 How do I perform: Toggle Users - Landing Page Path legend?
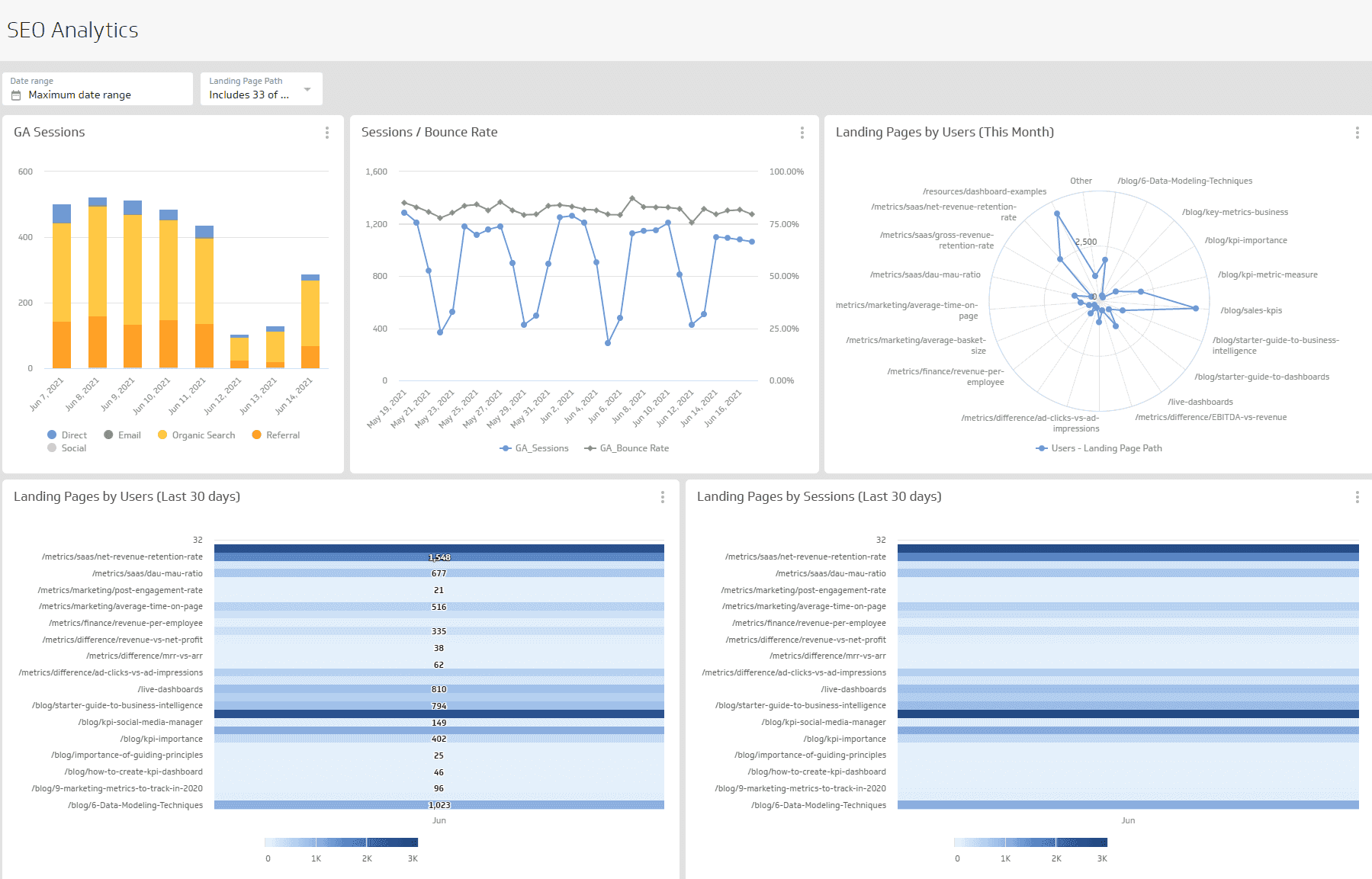coord(1099,448)
